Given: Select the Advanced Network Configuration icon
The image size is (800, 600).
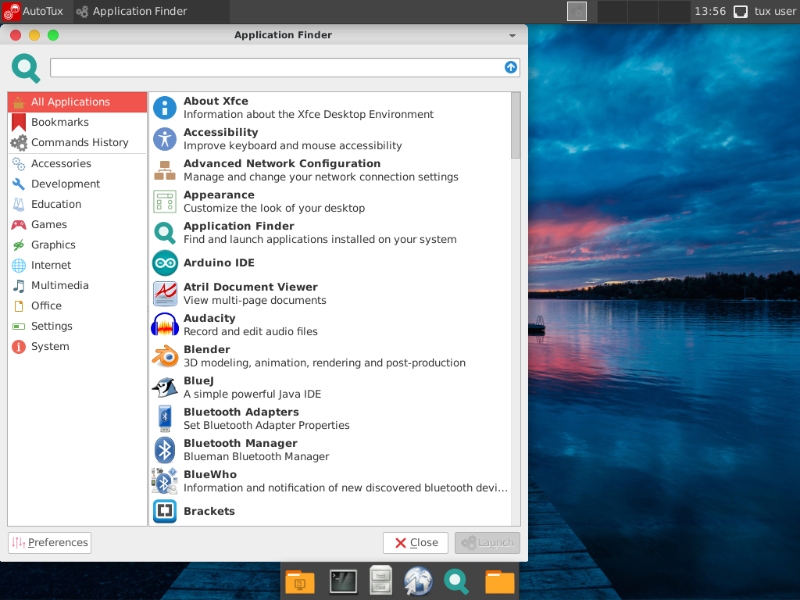Looking at the screenshot, I should click(x=165, y=170).
